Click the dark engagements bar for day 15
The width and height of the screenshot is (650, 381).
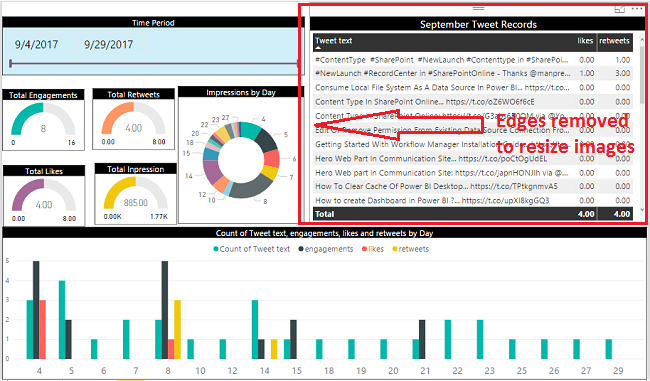tap(293, 339)
